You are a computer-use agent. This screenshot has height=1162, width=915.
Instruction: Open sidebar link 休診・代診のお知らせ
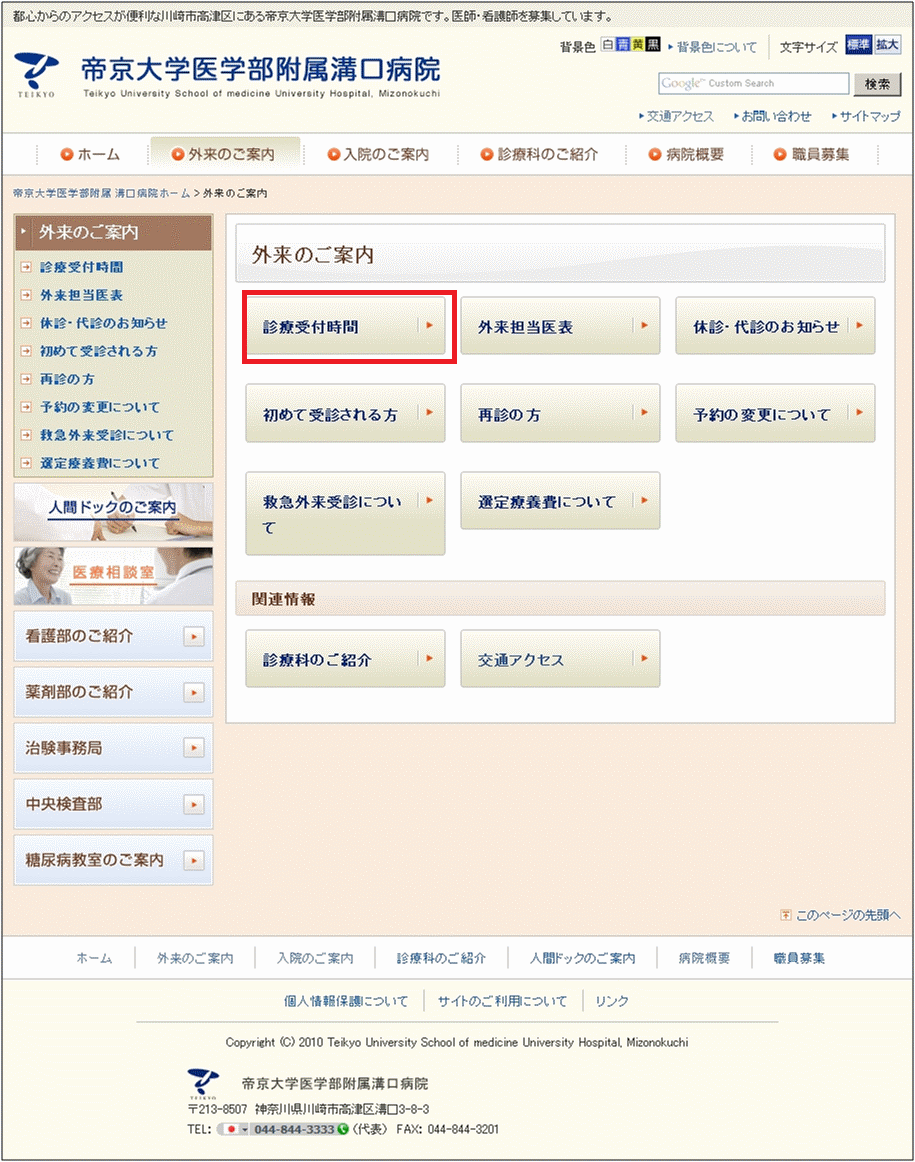click(x=104, y=323)
